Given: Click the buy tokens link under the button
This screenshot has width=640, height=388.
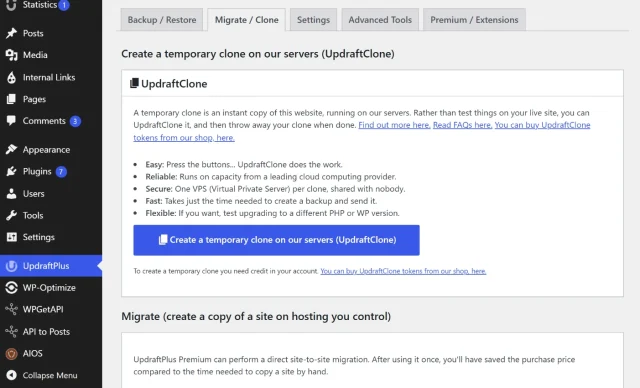Looking at the screenshot, I should 403,271.
